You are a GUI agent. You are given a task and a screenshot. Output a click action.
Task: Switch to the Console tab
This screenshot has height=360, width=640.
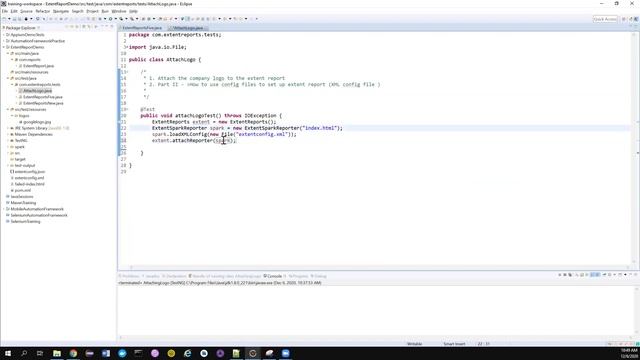click(273, 276)
